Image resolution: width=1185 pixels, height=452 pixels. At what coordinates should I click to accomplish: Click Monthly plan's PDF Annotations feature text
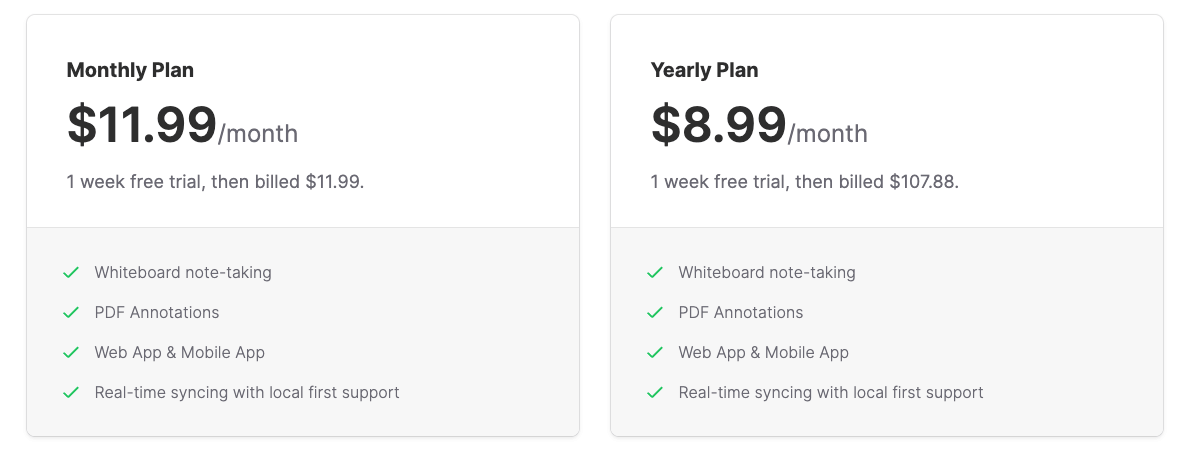157,312
